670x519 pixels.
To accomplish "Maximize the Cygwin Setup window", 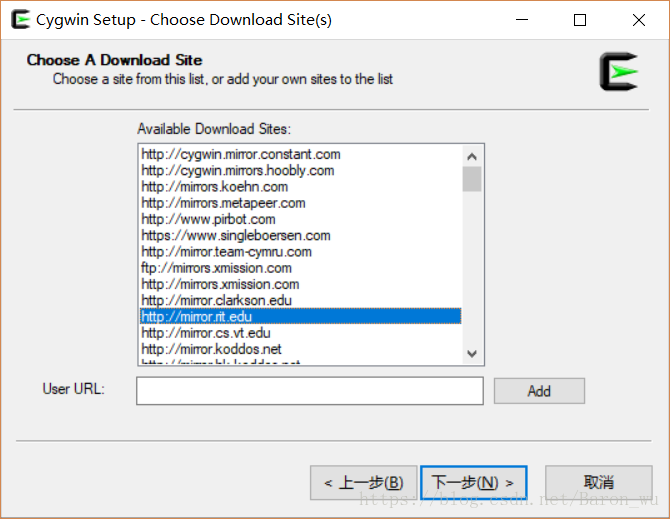I will click(579, 20).
